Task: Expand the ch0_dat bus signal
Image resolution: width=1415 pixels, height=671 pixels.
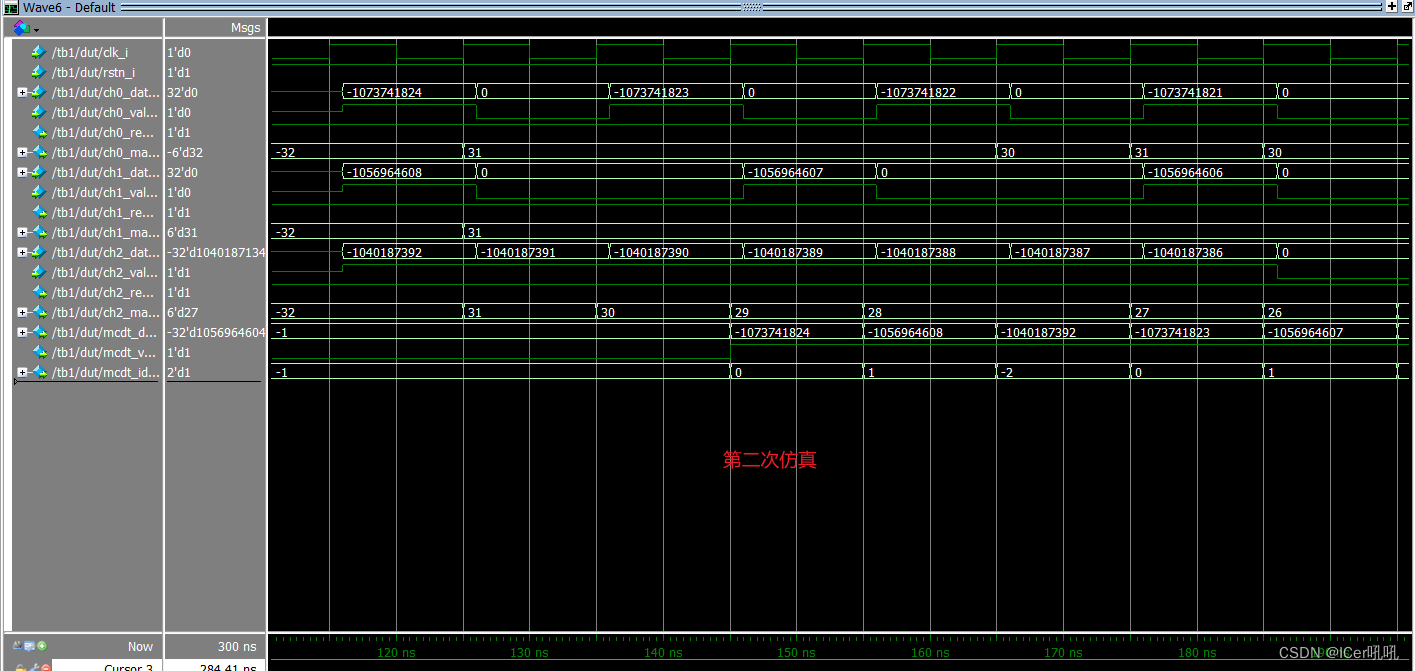Action: [x=22, y=92]
